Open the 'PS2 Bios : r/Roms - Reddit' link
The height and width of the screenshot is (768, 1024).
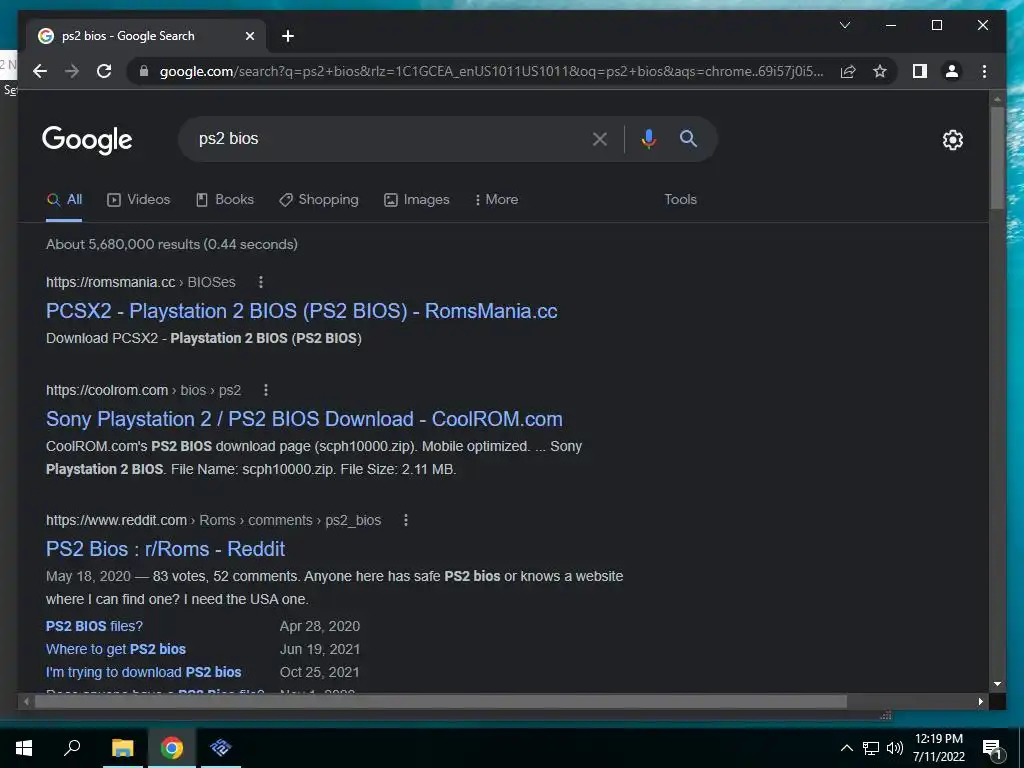click(x=165, y=549)
